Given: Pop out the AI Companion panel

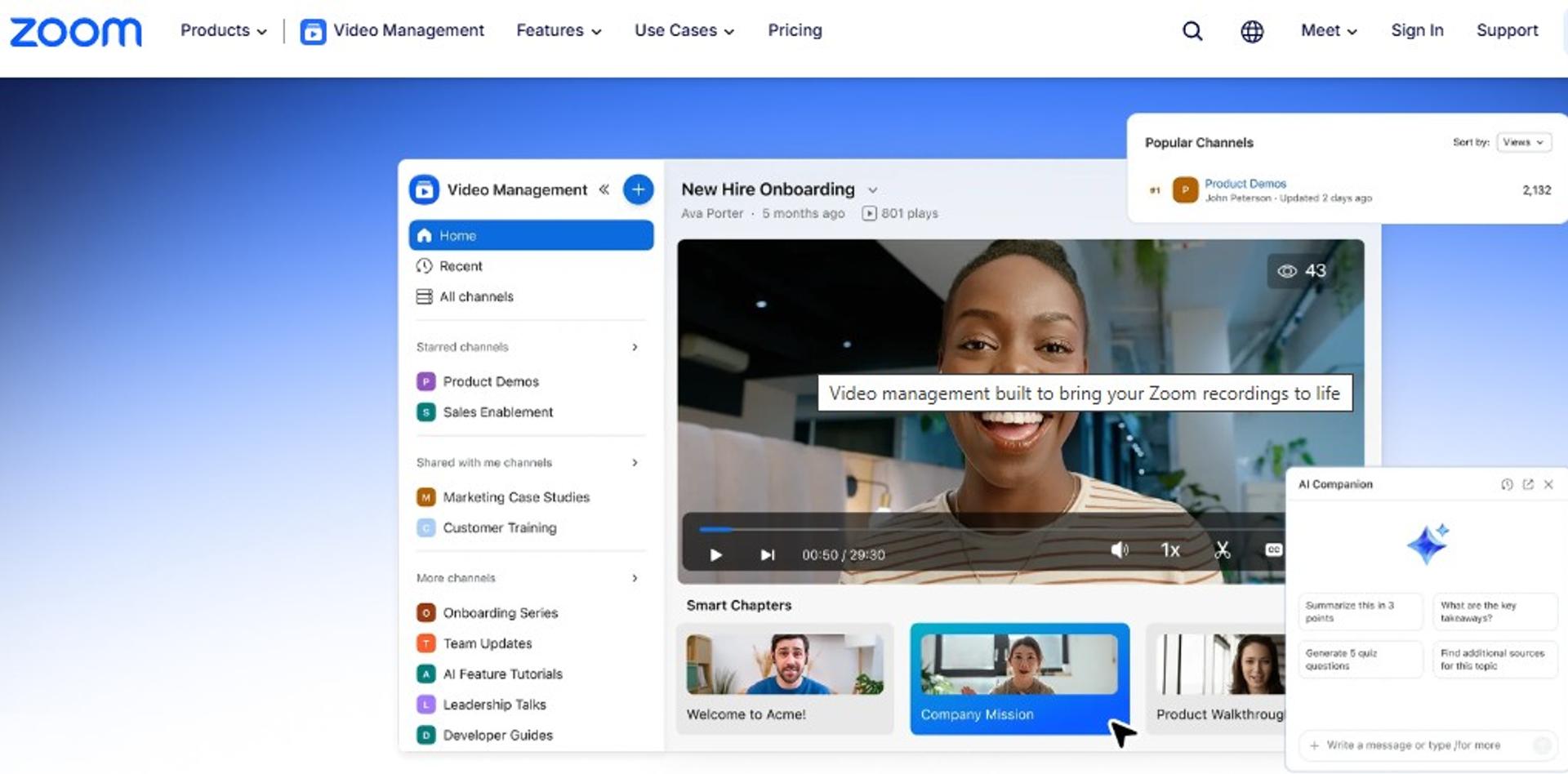Looking at the screenshot, I should [1528, 484].
